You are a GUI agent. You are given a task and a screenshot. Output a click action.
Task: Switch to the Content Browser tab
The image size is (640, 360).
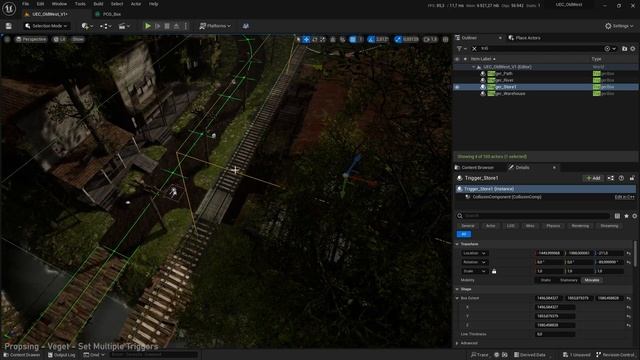(474, 167)
